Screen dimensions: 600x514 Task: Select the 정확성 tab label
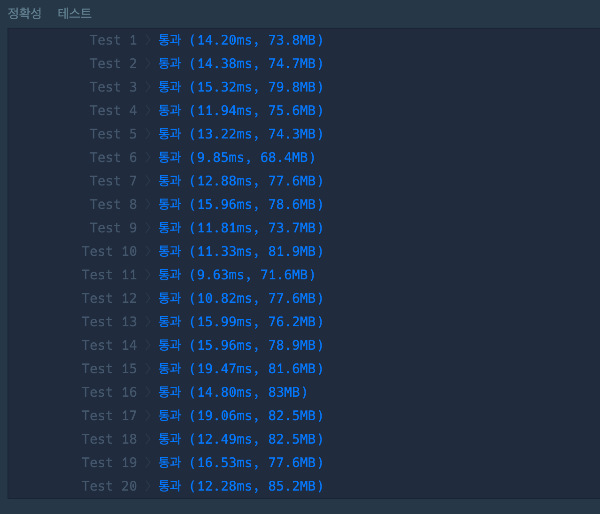click(x=24, y=13)
